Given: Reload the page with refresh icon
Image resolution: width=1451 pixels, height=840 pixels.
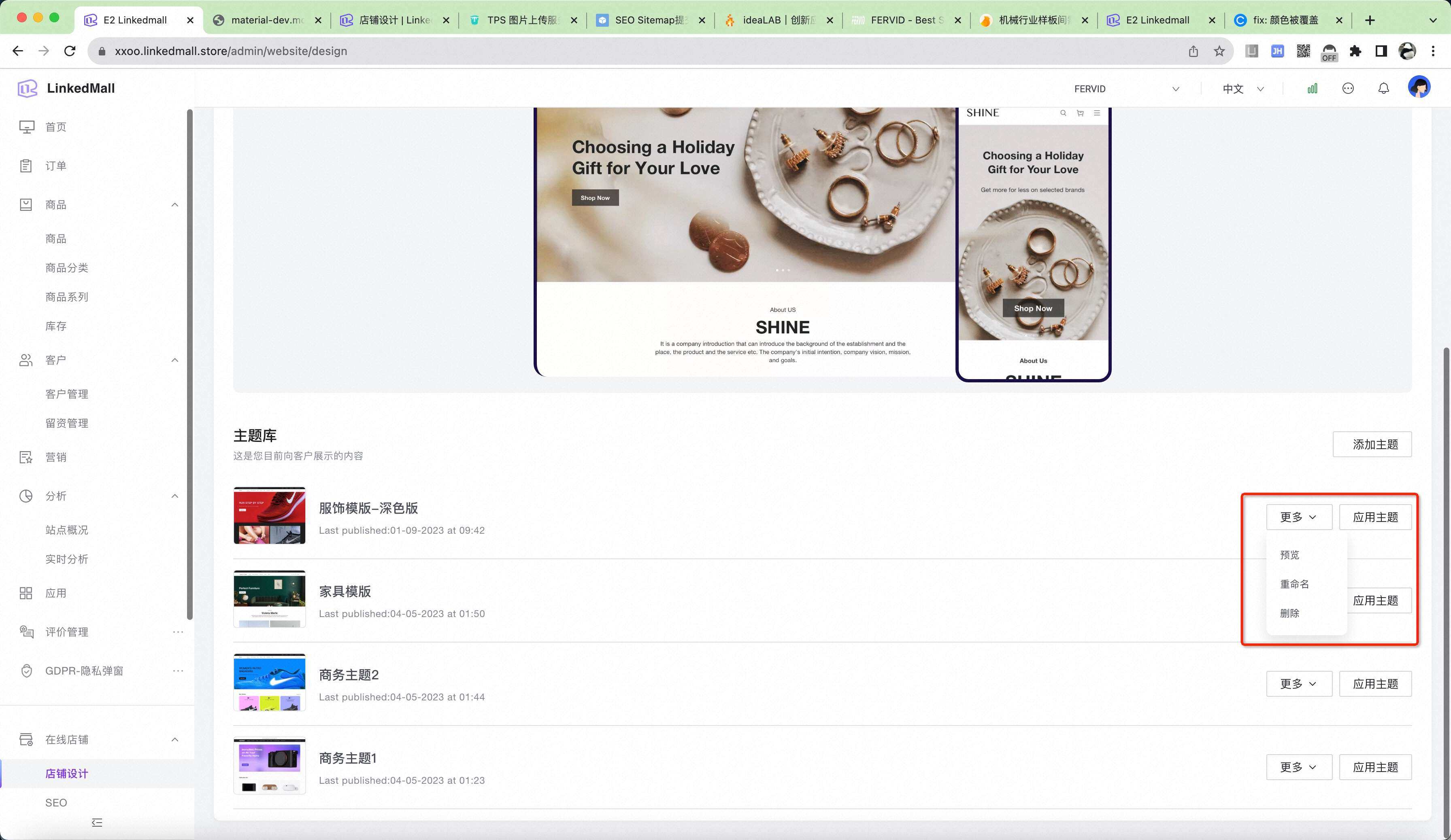Looking at the screenshot, I should coord(70,51).
